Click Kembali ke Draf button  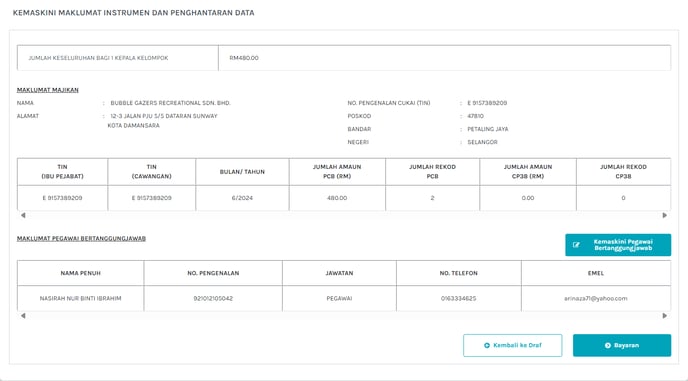point(512,345)
